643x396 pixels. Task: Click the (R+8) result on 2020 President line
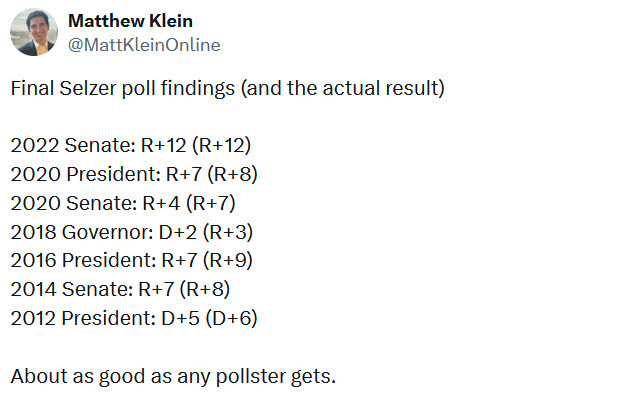tap(233, 174)
